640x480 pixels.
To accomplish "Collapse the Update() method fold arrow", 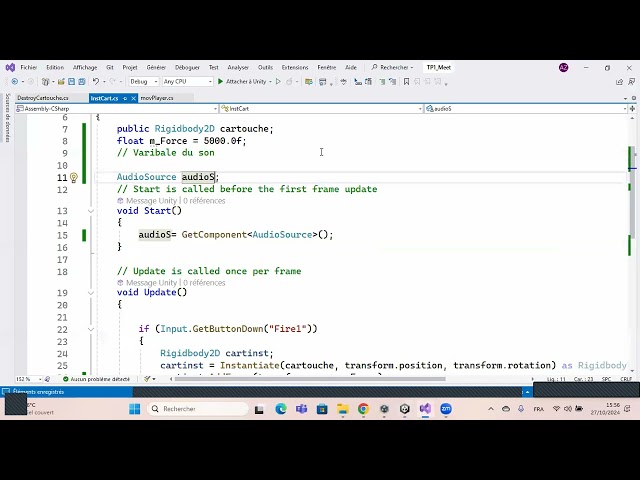I will pyautogui.click(x=91, y=293).
